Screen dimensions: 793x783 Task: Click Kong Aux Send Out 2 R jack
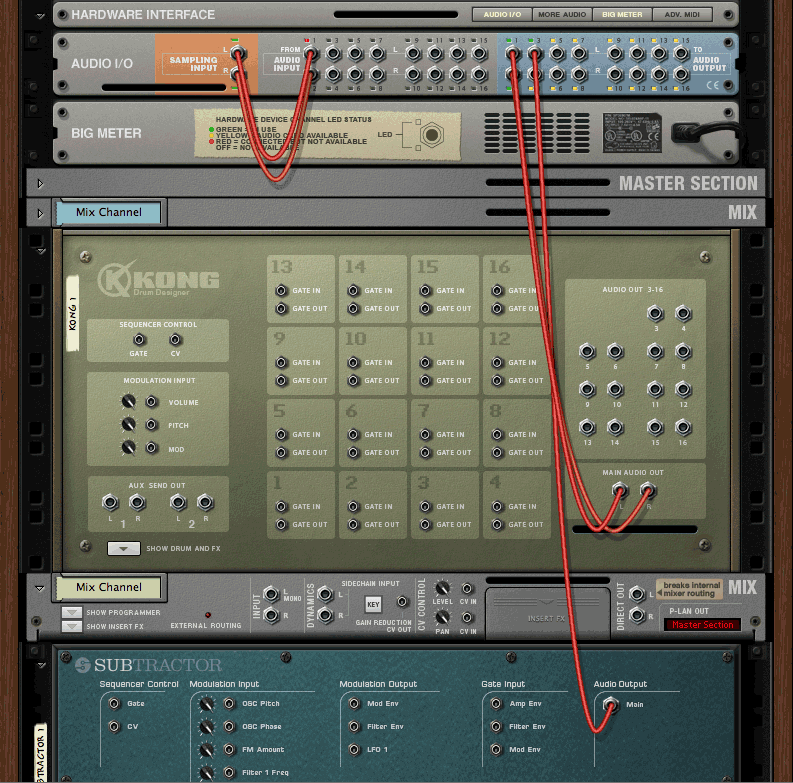click(x=205, y=502)
